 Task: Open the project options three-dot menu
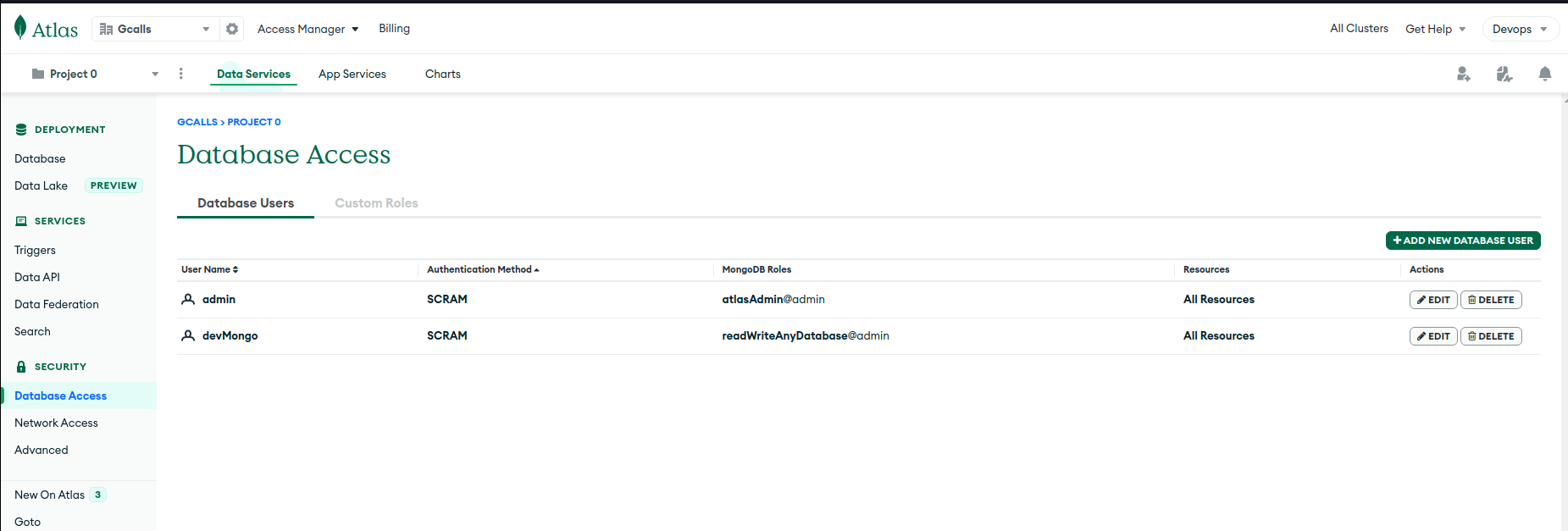tap(180, 74)
